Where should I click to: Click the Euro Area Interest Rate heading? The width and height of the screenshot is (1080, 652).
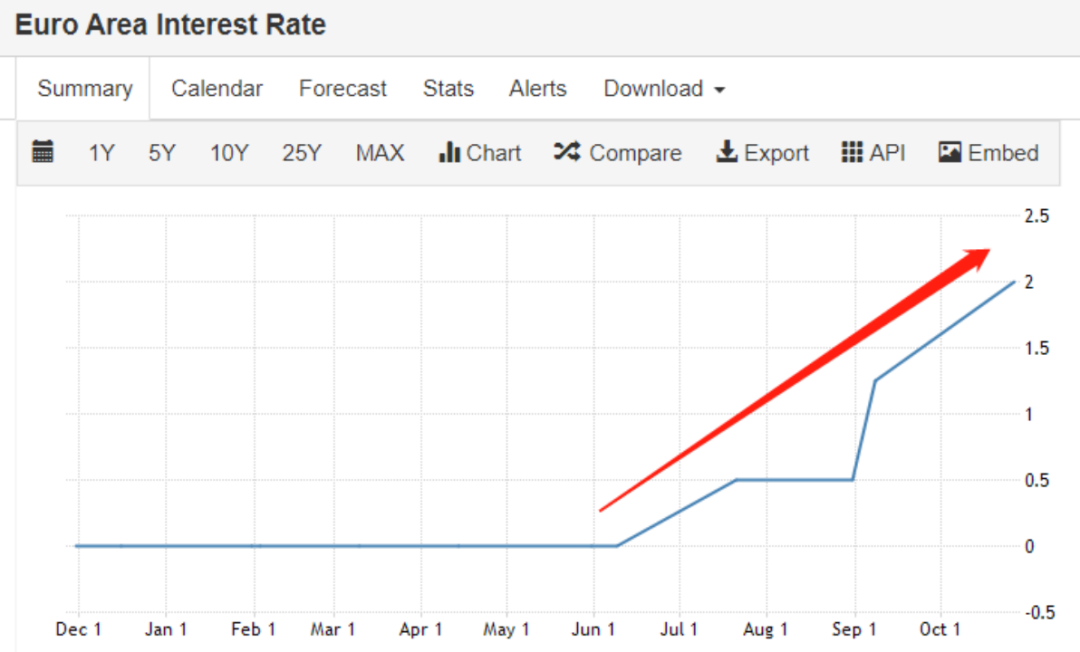click(x=171, y=25)
